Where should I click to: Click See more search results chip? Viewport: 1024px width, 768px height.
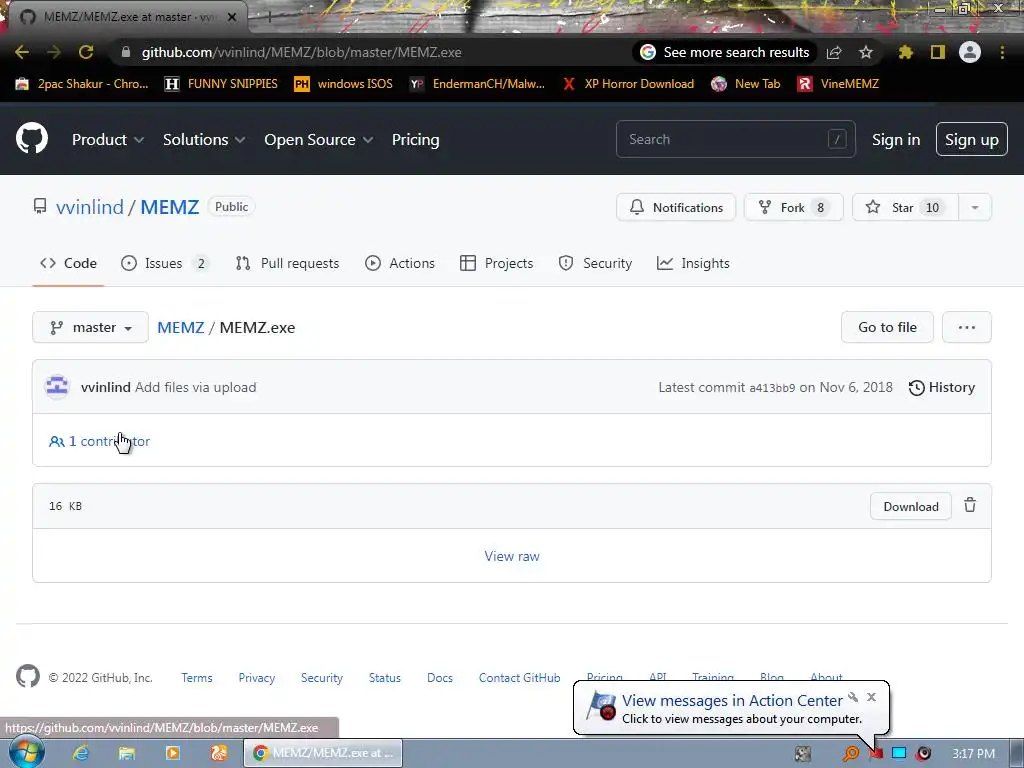pos(725,52)
